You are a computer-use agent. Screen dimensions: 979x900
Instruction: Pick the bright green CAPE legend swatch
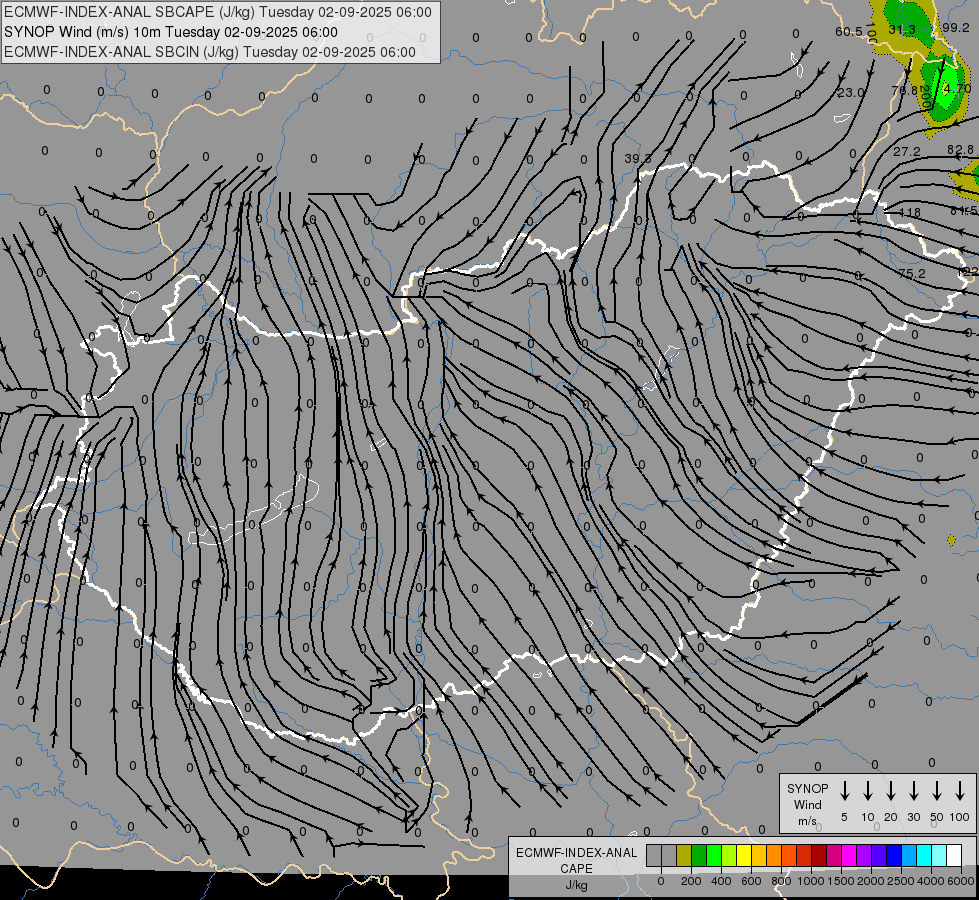[x=714, y=855]
